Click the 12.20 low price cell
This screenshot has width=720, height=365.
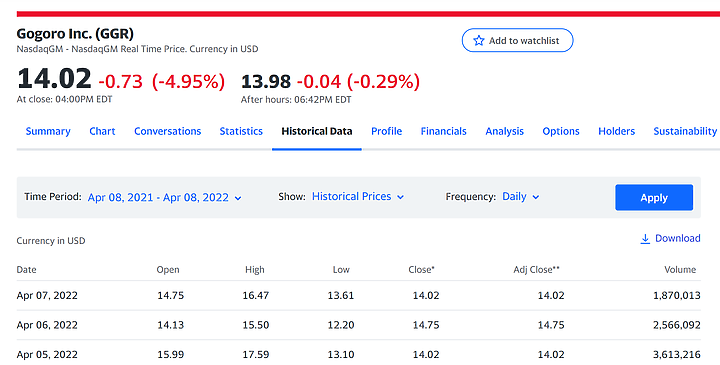[341, 325]
